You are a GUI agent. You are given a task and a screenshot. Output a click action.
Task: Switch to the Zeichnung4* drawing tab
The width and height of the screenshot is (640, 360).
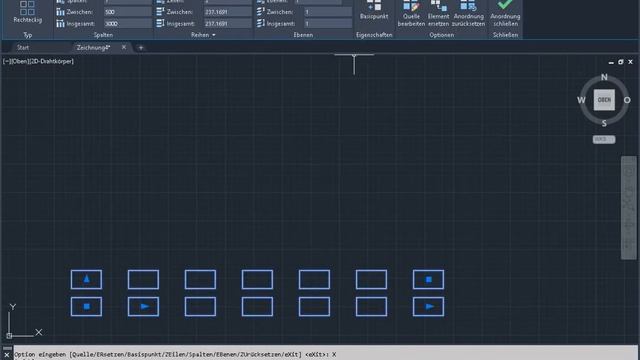(93, 47)
